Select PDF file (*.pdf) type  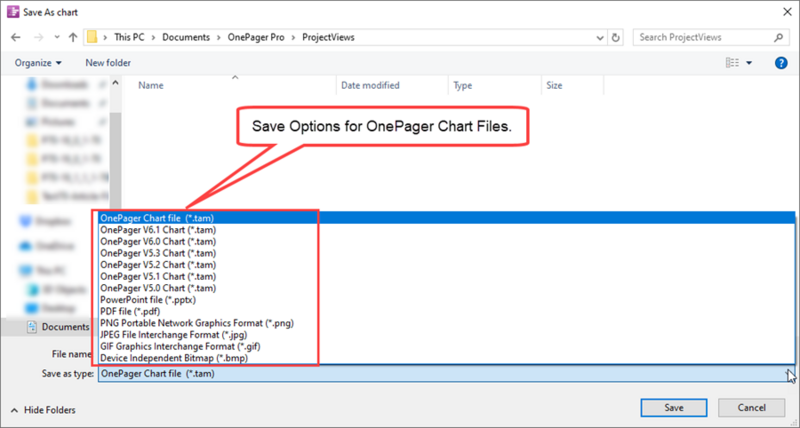pyautogui.click(x=446, y=311)
